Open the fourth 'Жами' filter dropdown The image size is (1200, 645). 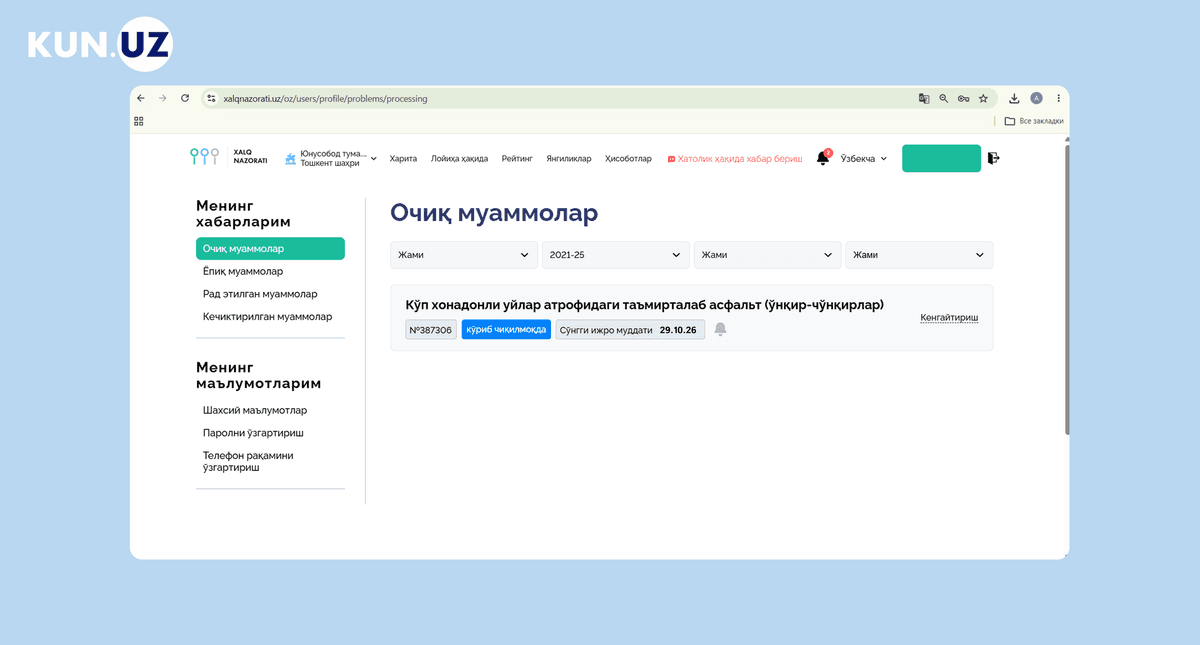coord(919,255)
